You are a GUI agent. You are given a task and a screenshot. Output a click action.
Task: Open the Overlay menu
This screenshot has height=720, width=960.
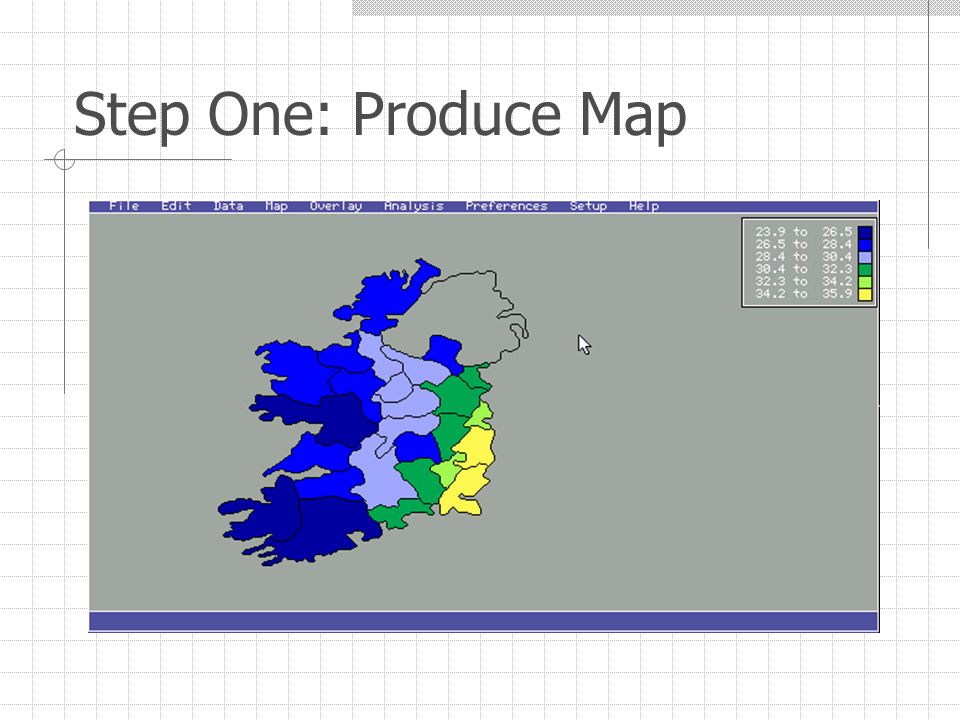coord(336,206)
